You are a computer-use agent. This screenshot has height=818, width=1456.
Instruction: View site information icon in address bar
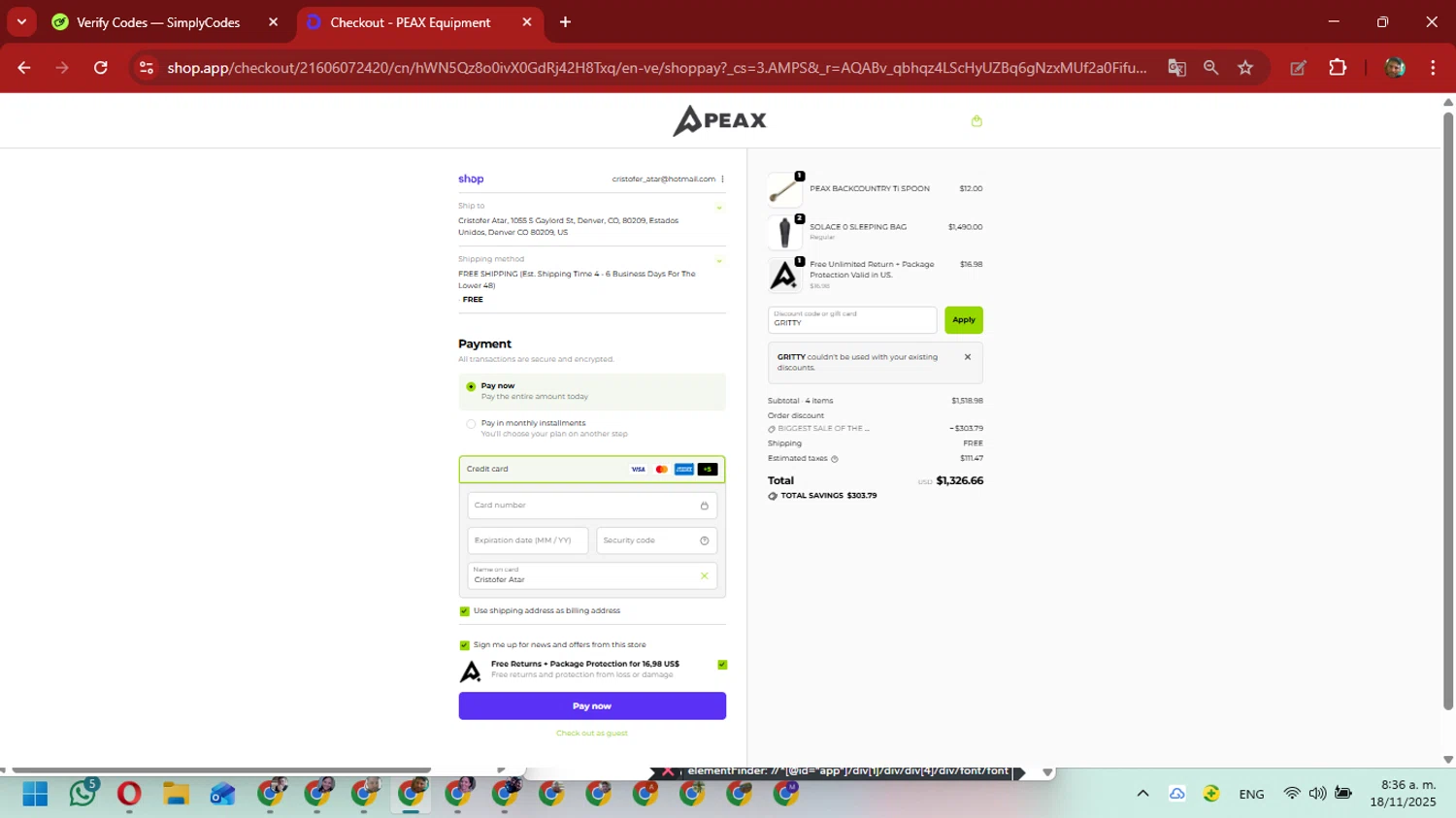tap(147, 68)
